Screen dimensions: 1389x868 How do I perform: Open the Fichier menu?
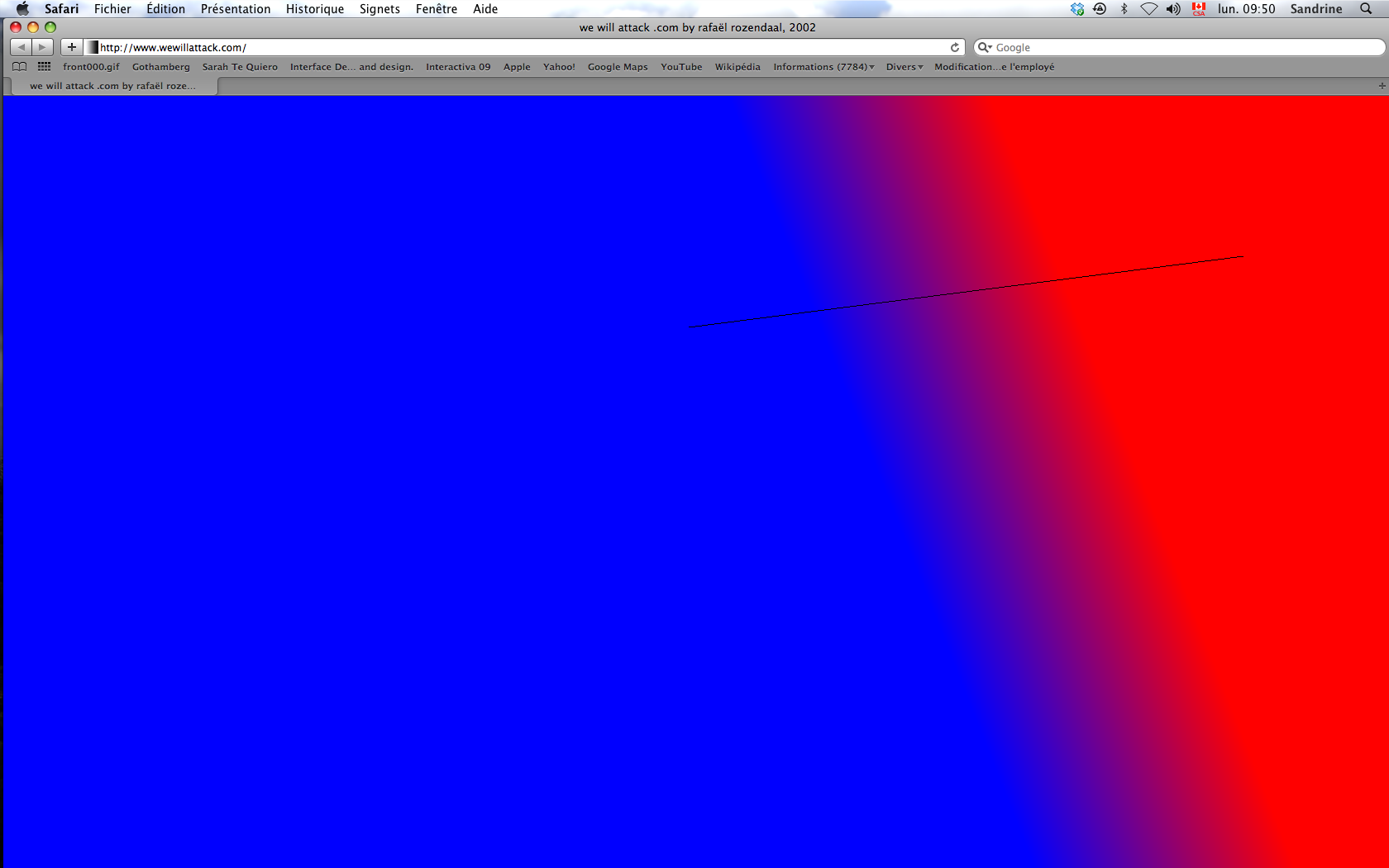pos(112,9)
